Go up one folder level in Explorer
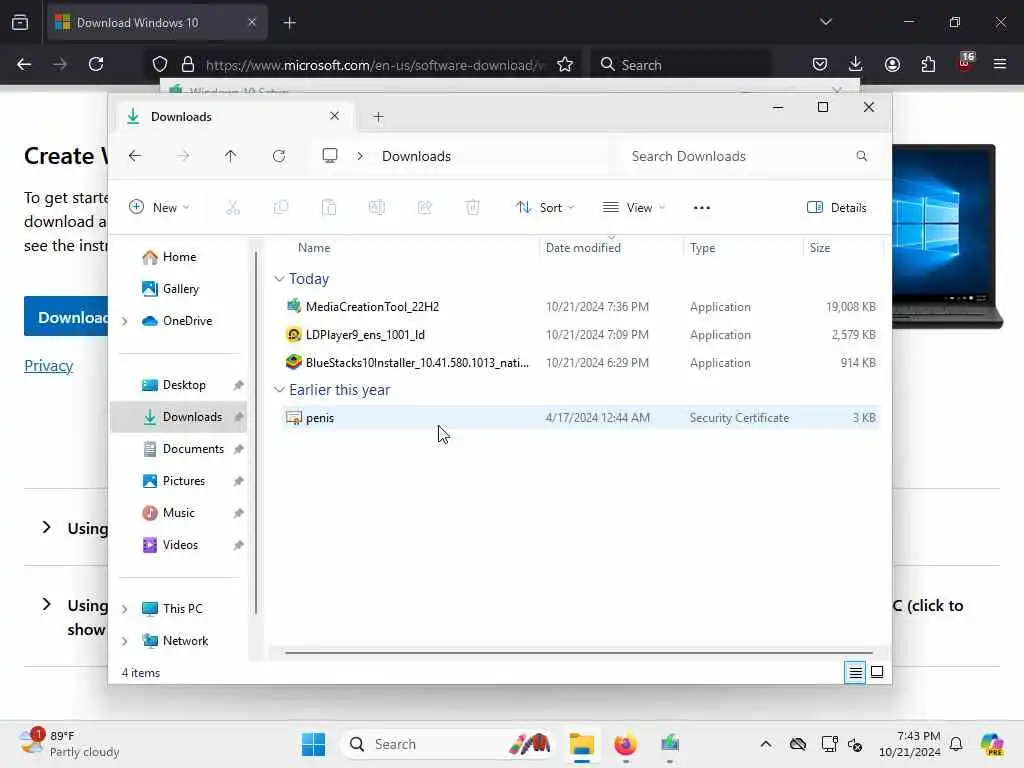Screen dimensions: 1024x768 tap(231, 156)
